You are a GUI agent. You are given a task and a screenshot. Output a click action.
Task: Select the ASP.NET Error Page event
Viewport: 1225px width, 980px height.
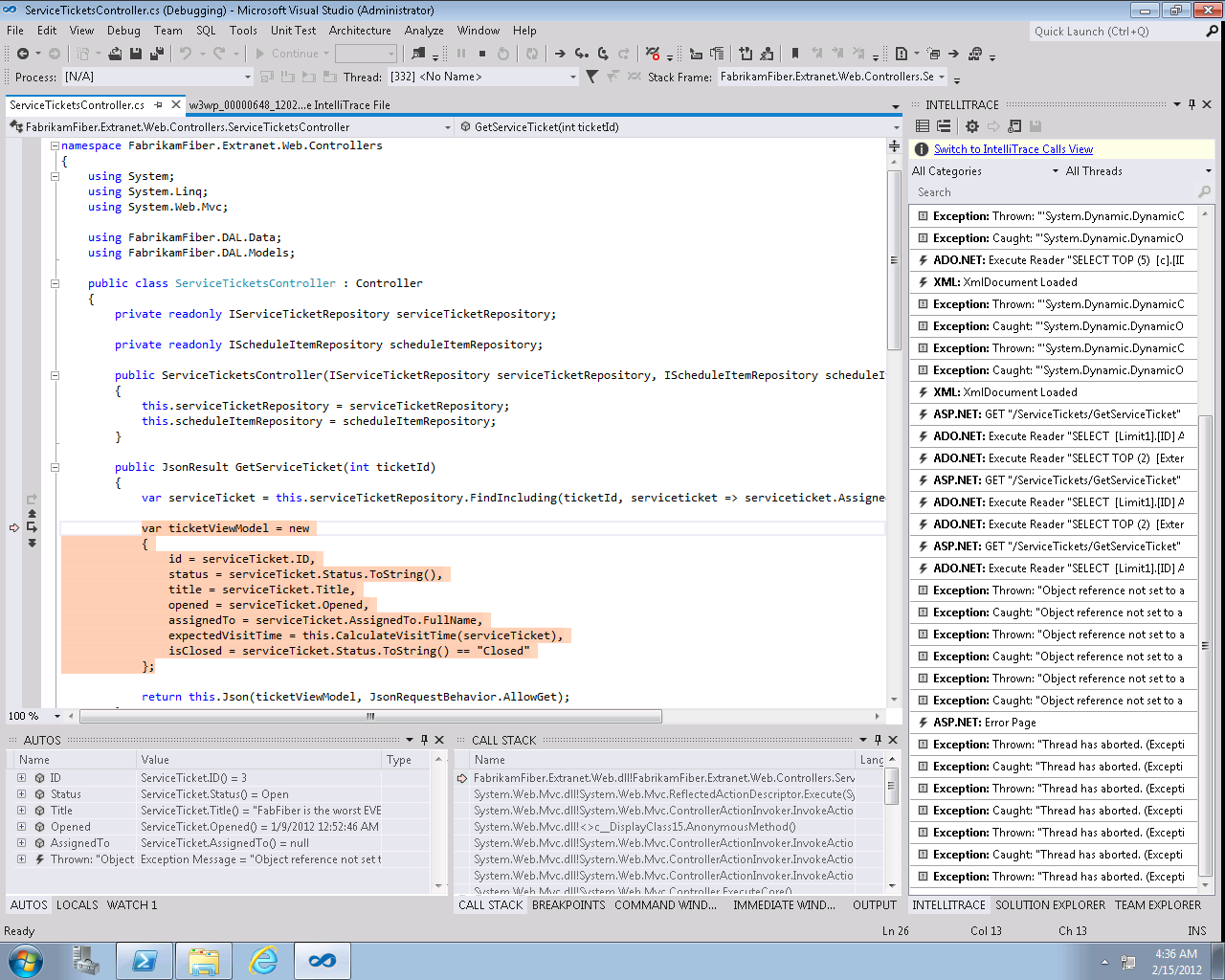(x=984, y=723)
